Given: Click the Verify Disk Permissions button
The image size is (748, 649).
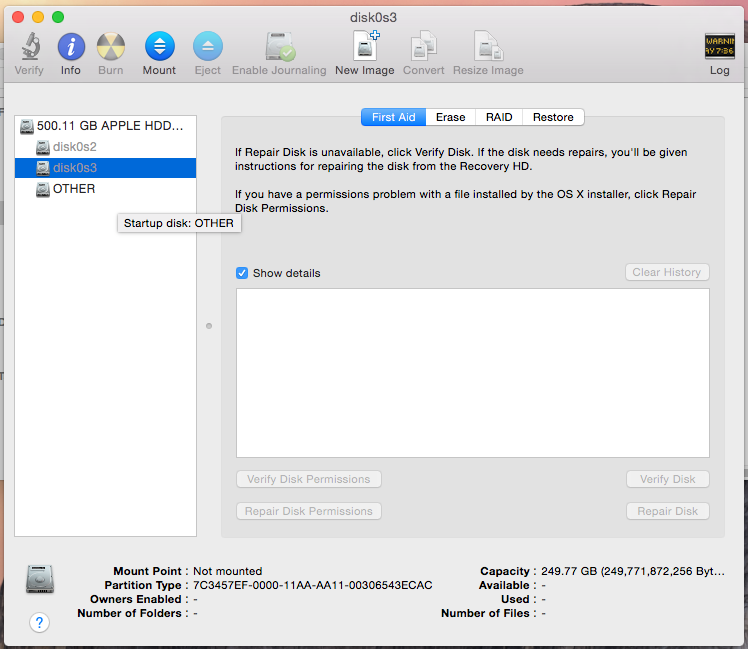Looking at the screenshot, I should [309, 479].
